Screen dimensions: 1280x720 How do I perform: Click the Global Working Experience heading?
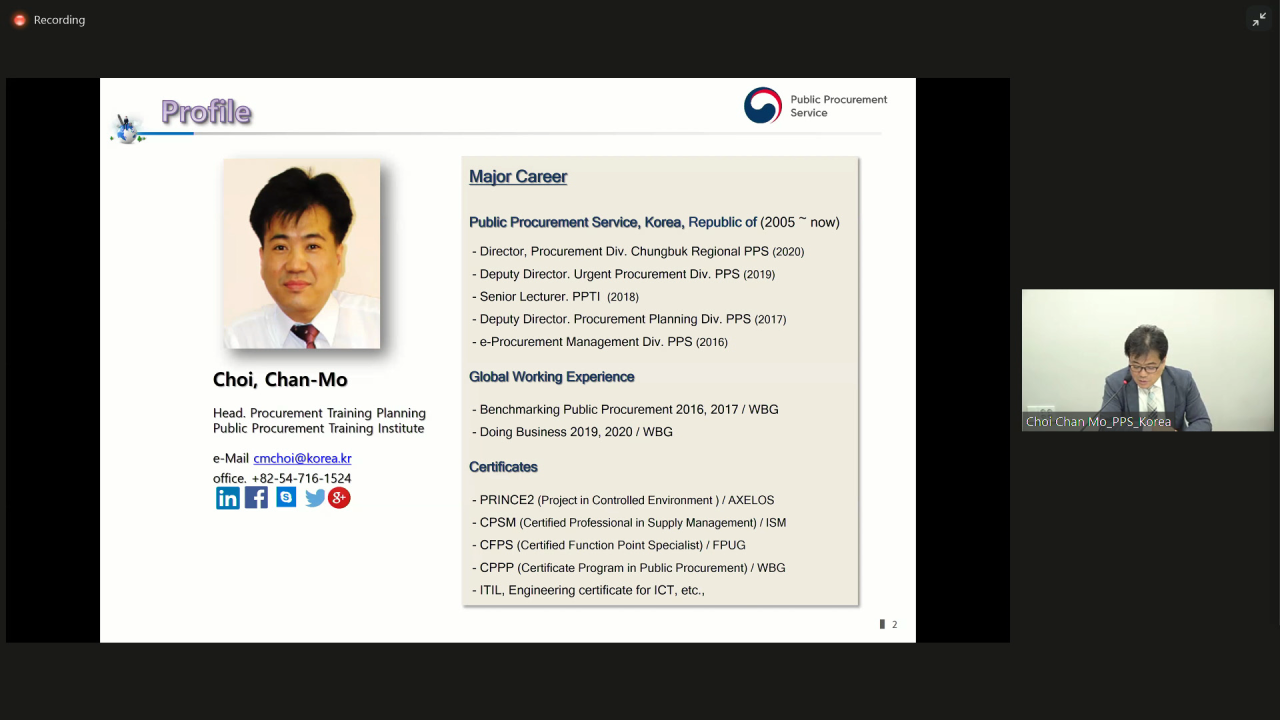(x=552, y=377)
